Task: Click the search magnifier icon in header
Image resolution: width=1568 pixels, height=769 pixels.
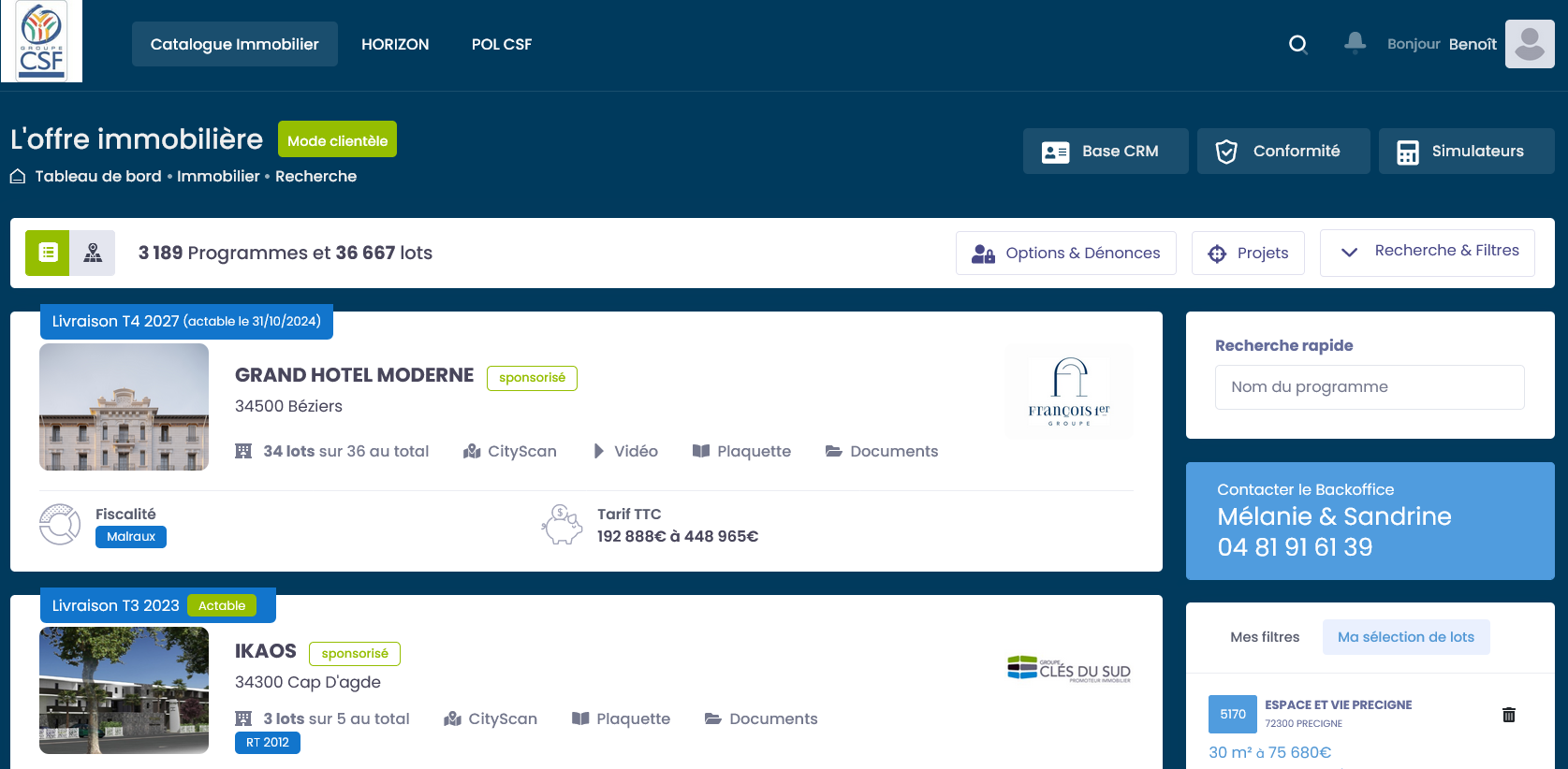Action: pos(1297,44)
